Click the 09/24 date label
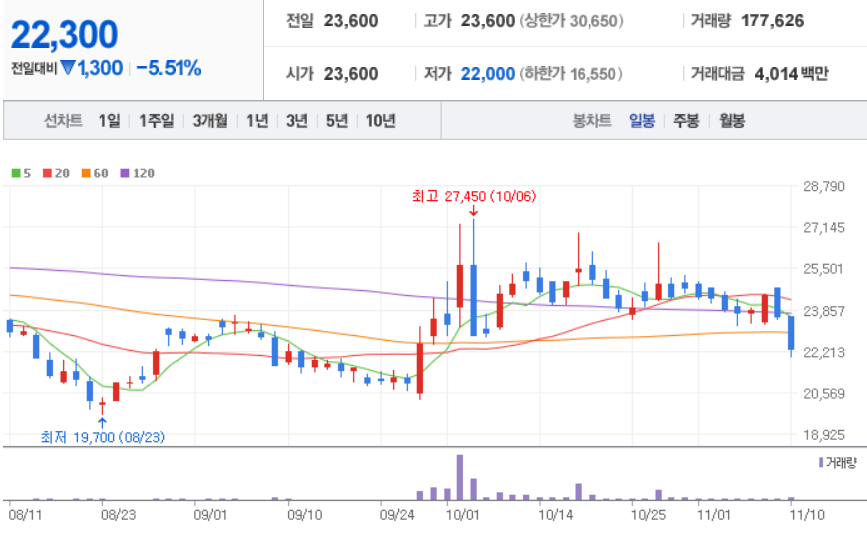The width and height of the screenshot is (867, 538). click(397, 515)
